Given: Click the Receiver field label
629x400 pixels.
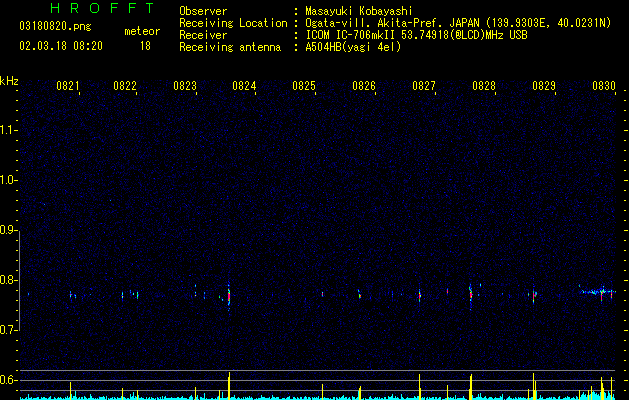Looking at the screenshot, I should (x=203, y=35).
